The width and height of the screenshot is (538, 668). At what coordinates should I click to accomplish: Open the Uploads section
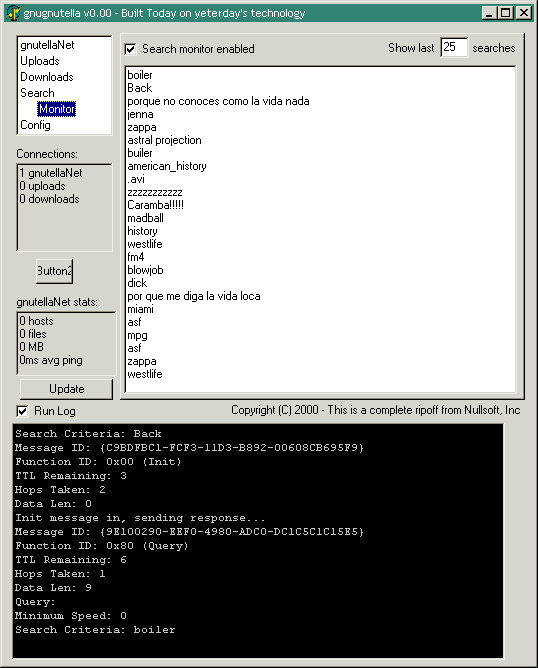(x=40, y=61)
